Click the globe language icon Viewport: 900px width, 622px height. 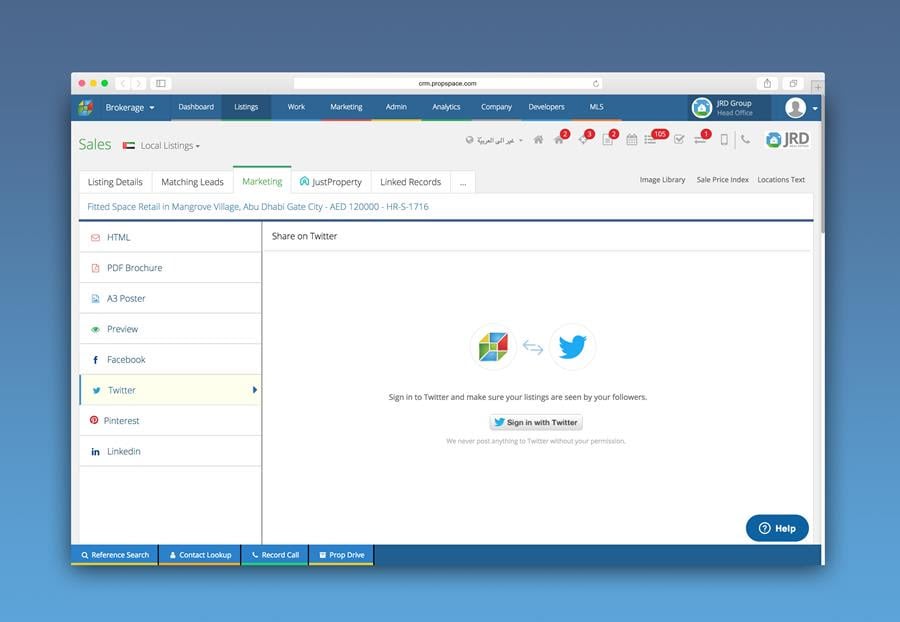470,140
